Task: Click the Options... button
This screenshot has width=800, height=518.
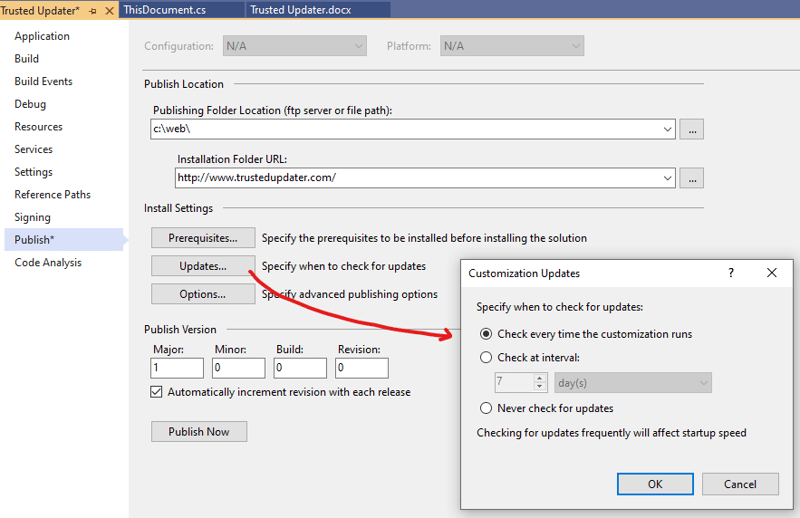Action: click(203, 294)
